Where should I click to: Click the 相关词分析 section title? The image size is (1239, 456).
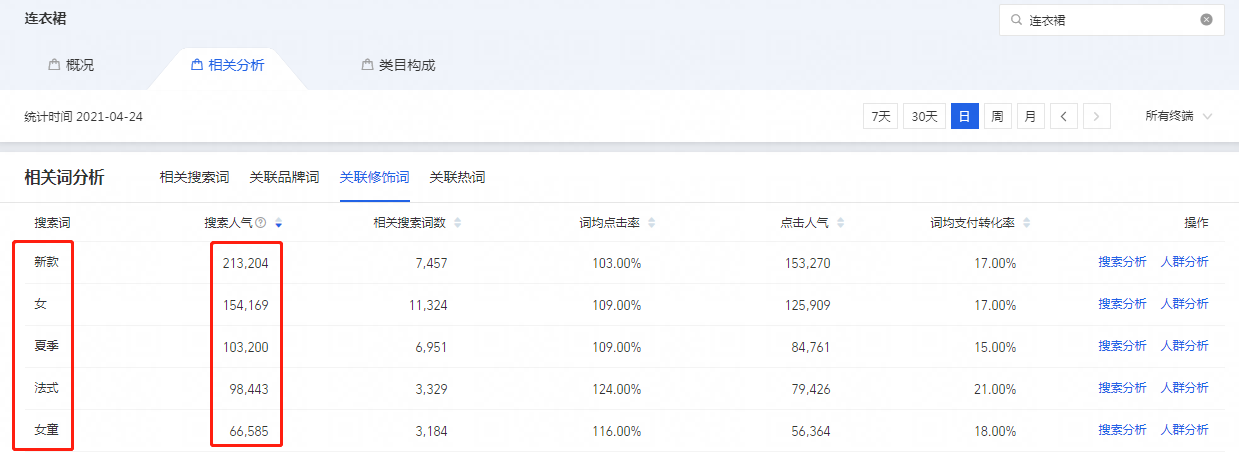(64, 178)
